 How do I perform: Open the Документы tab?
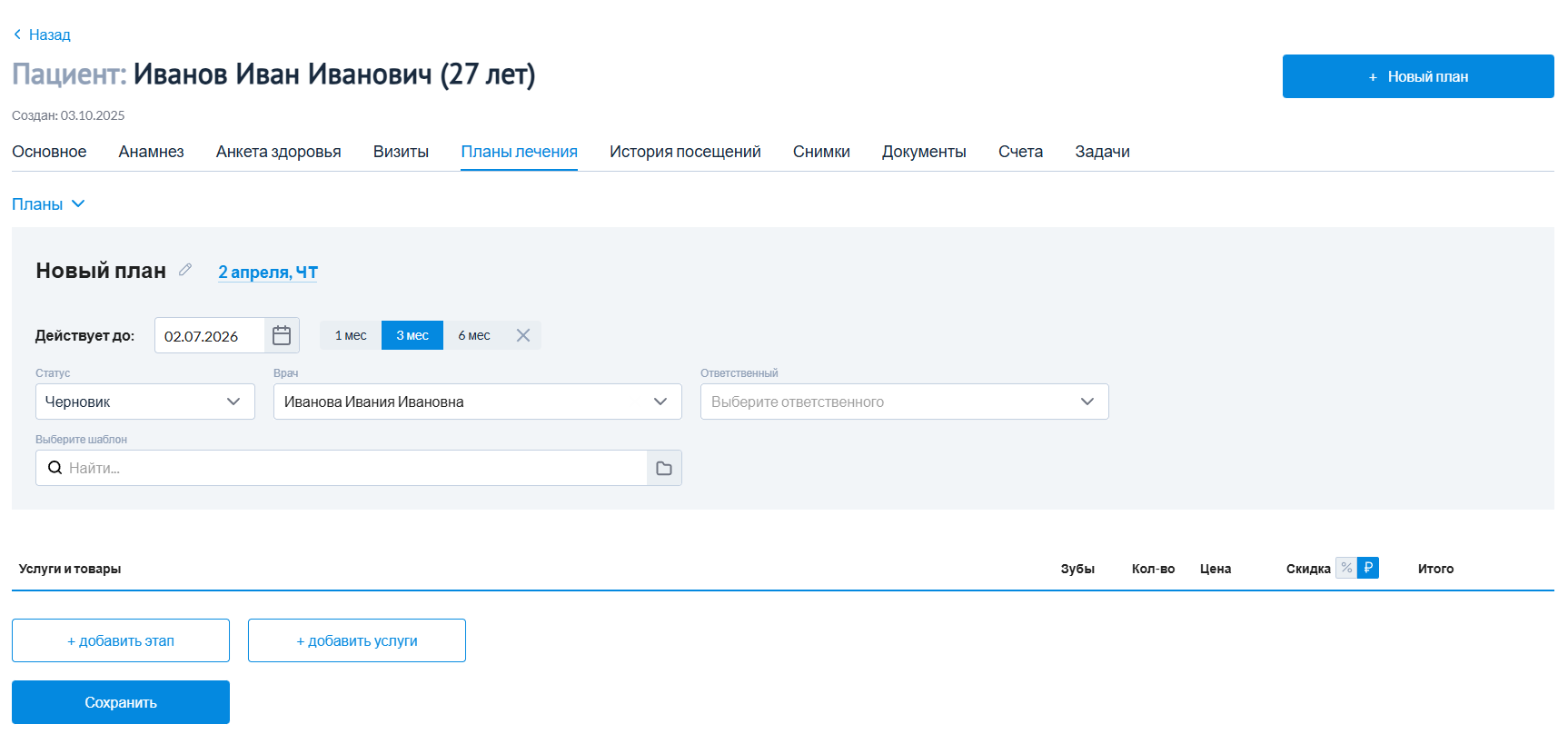(x=924, y=152)
